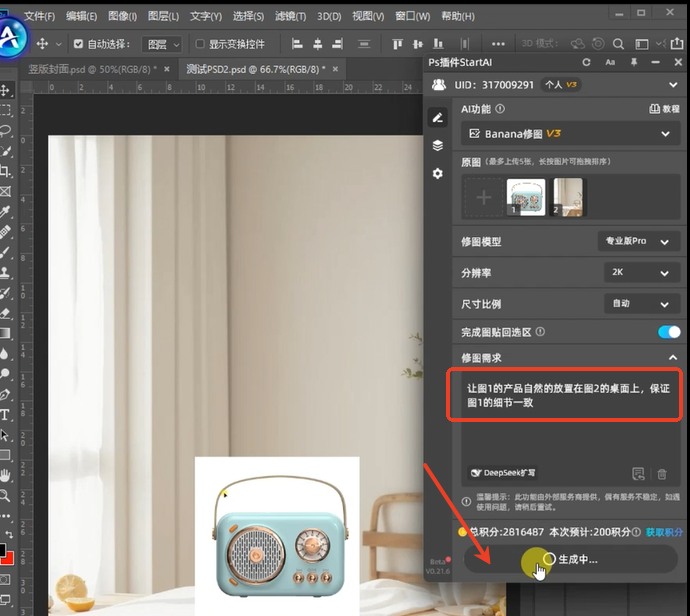The width and height of the screenshot is (690, 616).
Task: Open the Move tool preset dropdown arrow
Action: pyautogui.click(x=59, y=44)
